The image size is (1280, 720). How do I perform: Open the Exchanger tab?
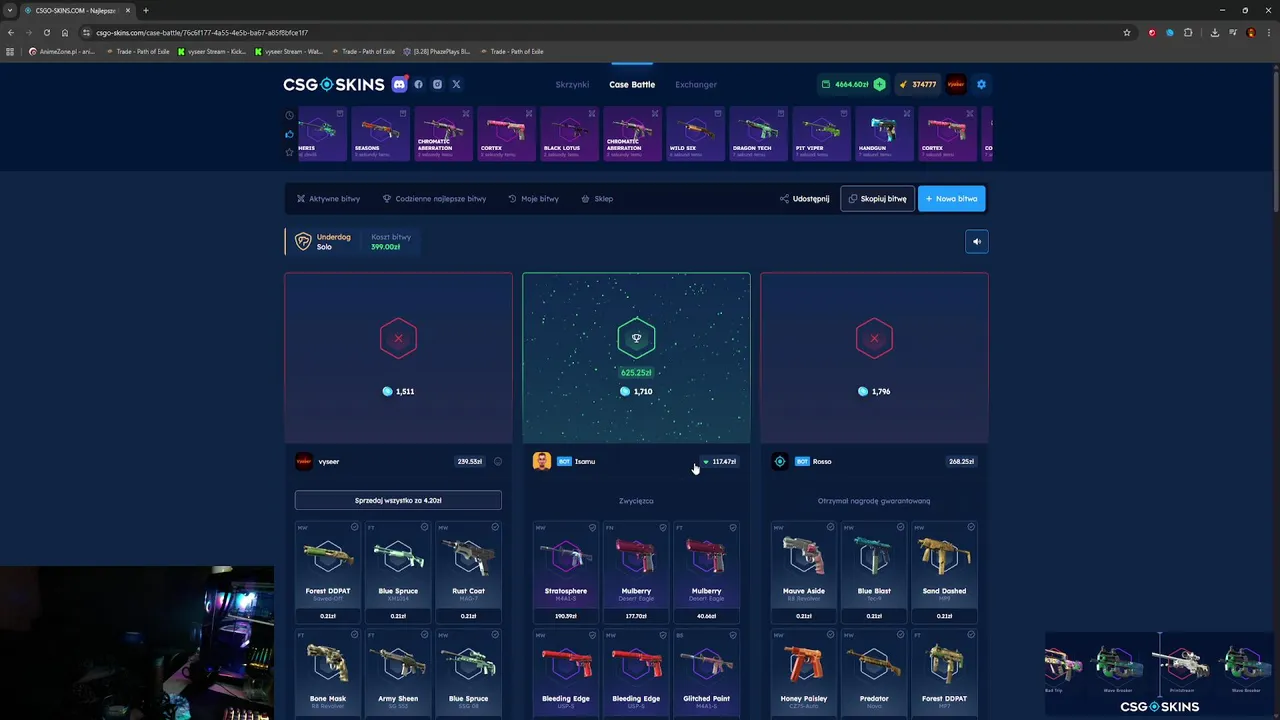[x=696, y=84]
